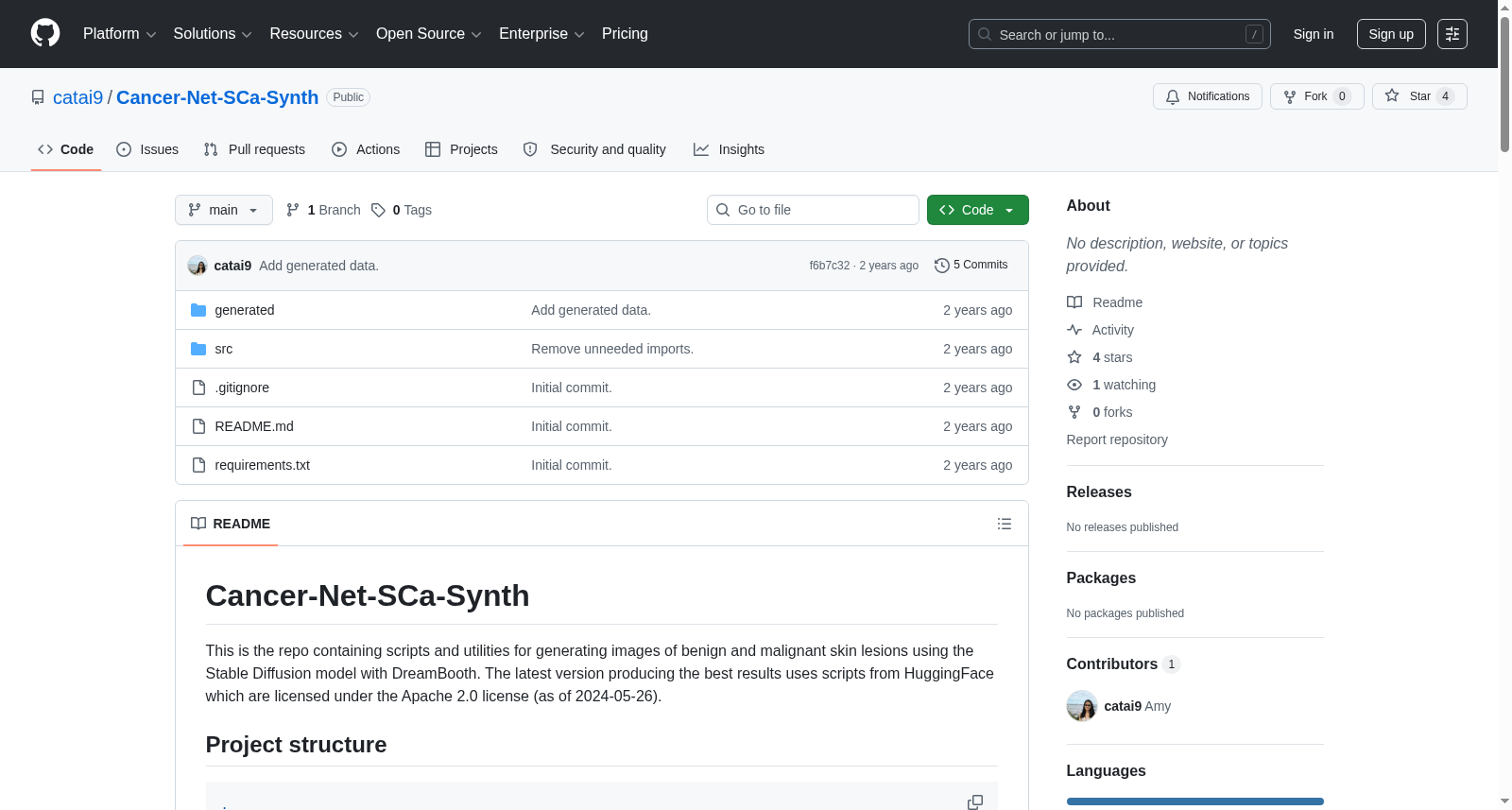Switch to the Issues tab
1512x810 pixels.
pos(147,149)
